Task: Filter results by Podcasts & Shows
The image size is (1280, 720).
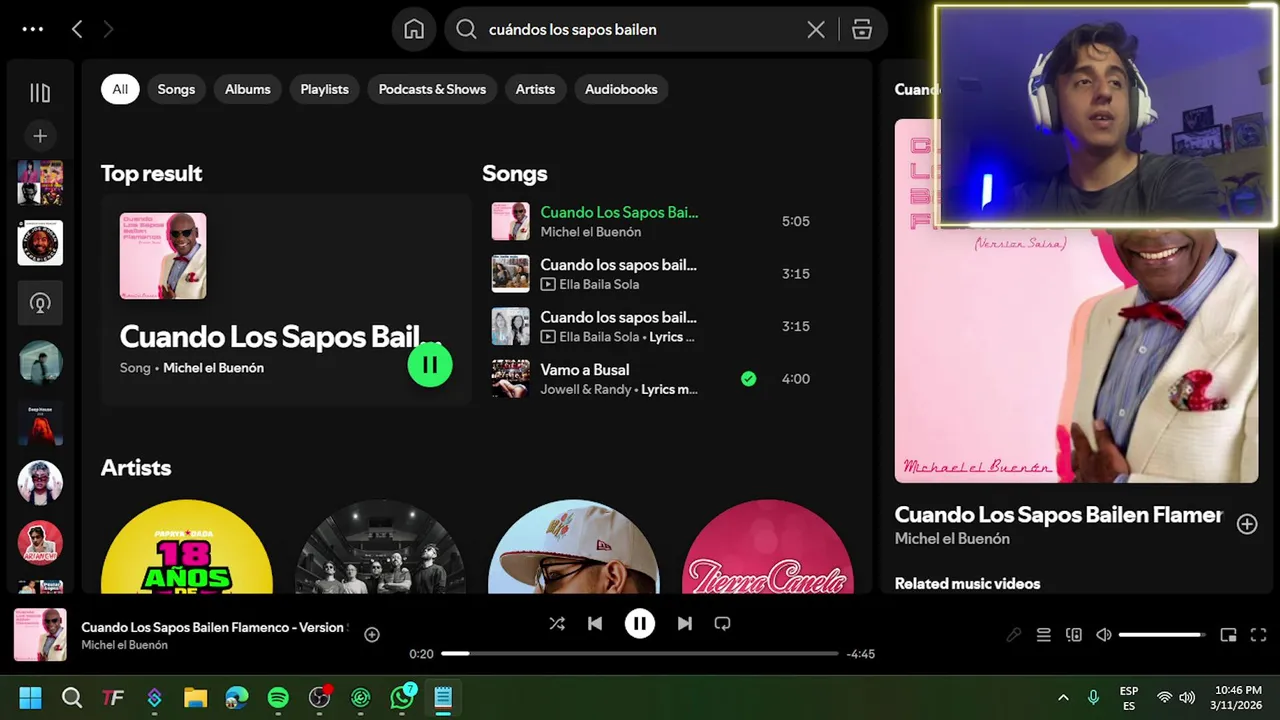Action: tap(432, 89)
